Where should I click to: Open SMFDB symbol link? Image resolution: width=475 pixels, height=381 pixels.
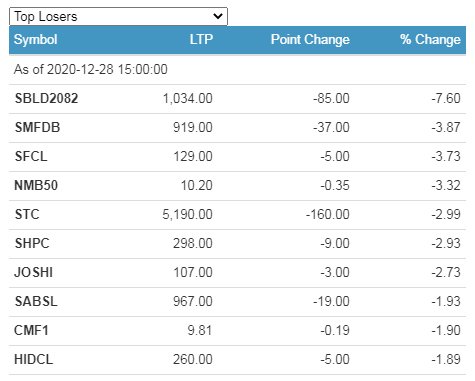[x=37, y=127]
